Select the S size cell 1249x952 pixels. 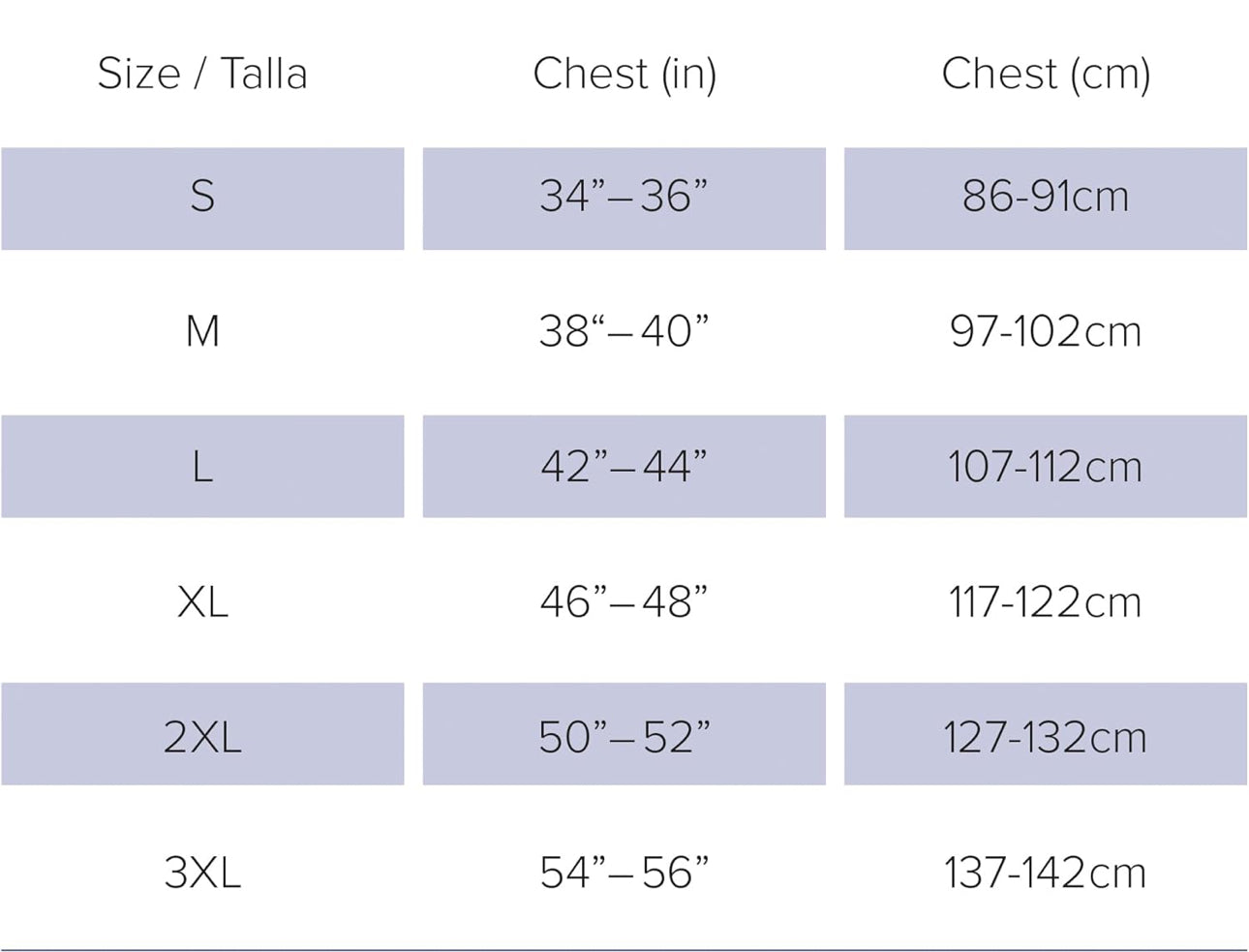click(x=202, y=198)
